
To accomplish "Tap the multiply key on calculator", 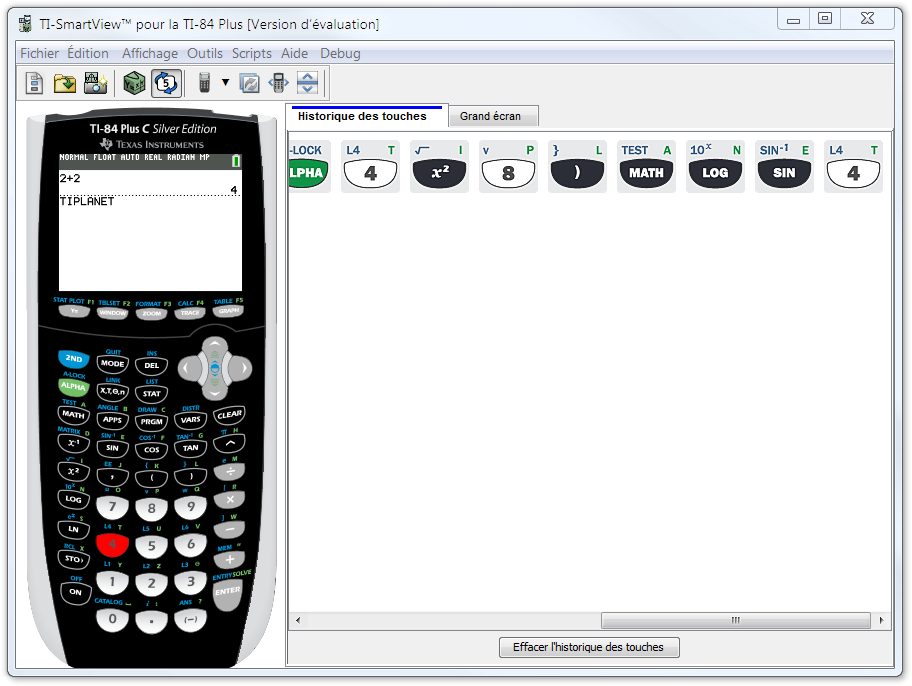I will [x=229, y=499].
